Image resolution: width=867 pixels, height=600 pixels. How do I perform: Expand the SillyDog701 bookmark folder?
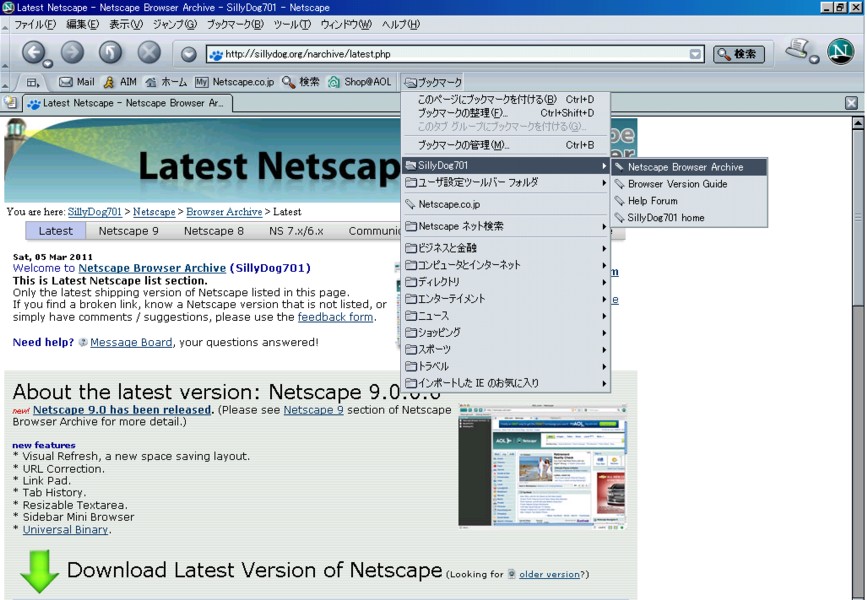505,165
